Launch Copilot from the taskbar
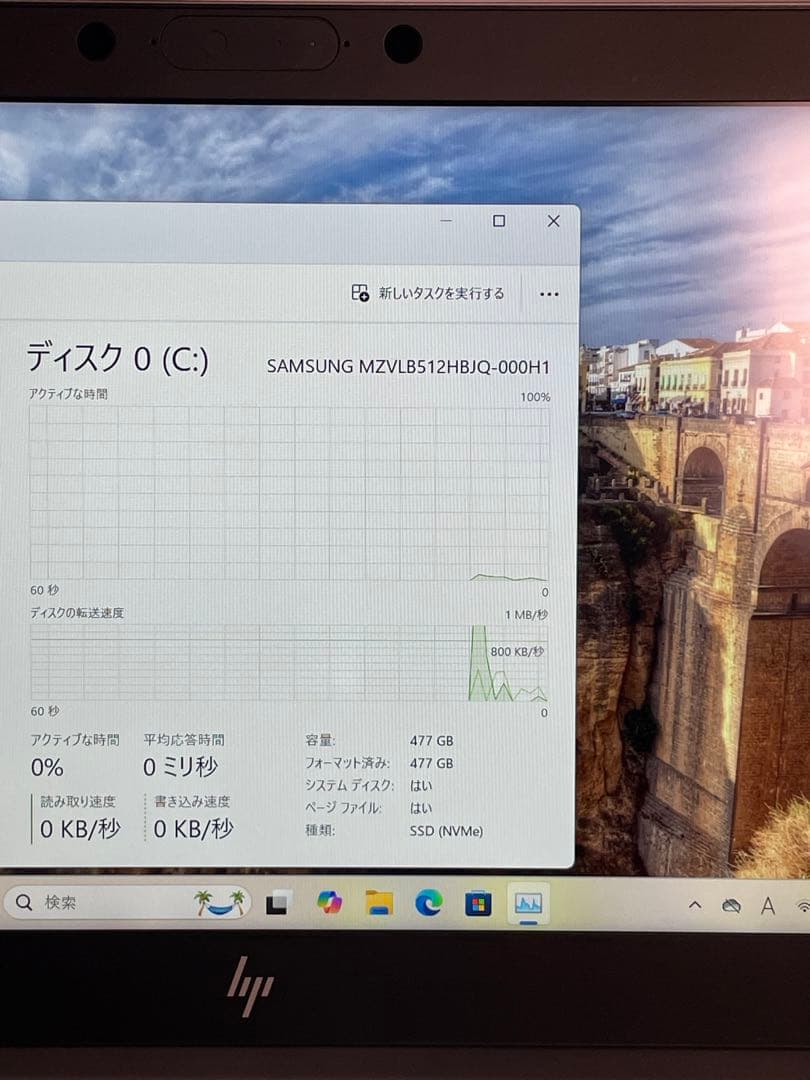The height and width of the screenshot is (1080, 810). [x=330, y=905]
